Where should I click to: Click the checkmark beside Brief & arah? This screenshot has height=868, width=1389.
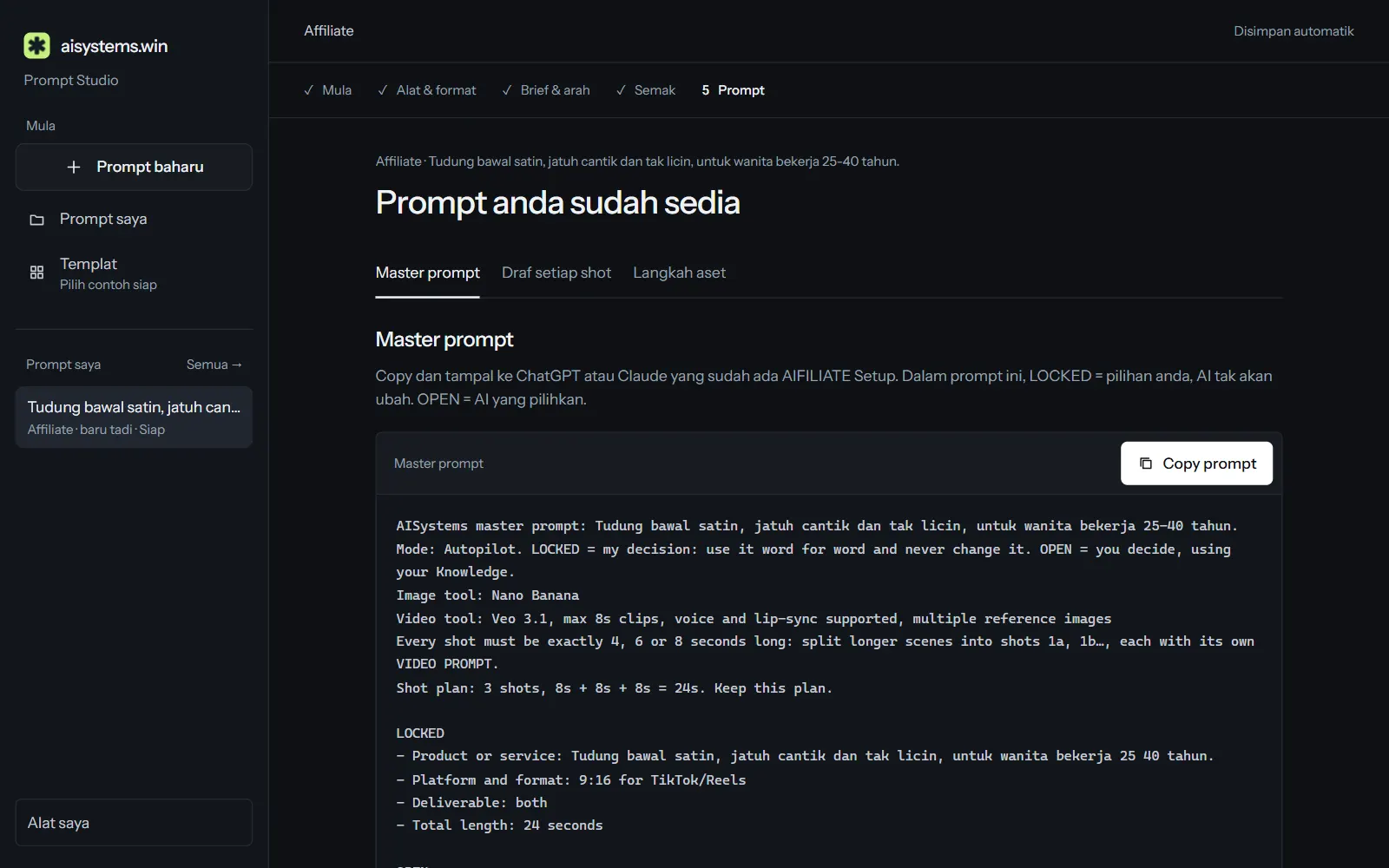point(507,90)
